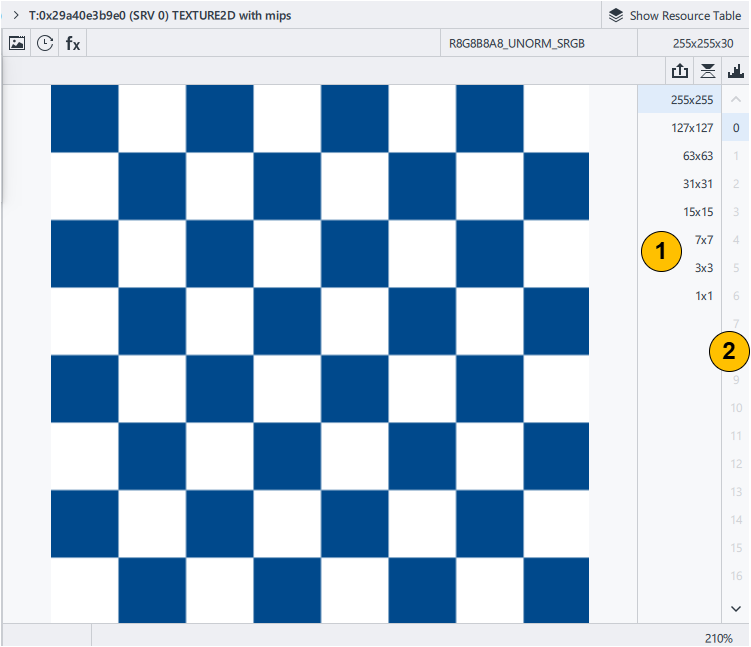751x647 pixels.
Task: Select the 127x127 mip level
Action: pyautogui.click(x=691, y=128)
